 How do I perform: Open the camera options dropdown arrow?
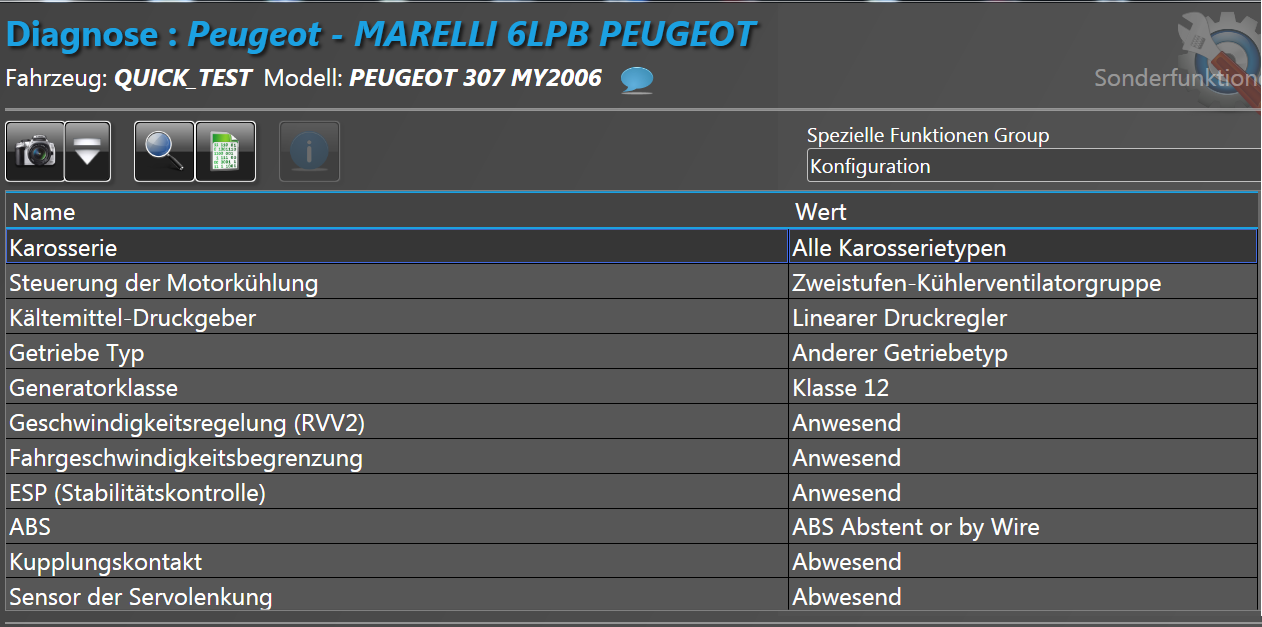[x=88, y=152]
